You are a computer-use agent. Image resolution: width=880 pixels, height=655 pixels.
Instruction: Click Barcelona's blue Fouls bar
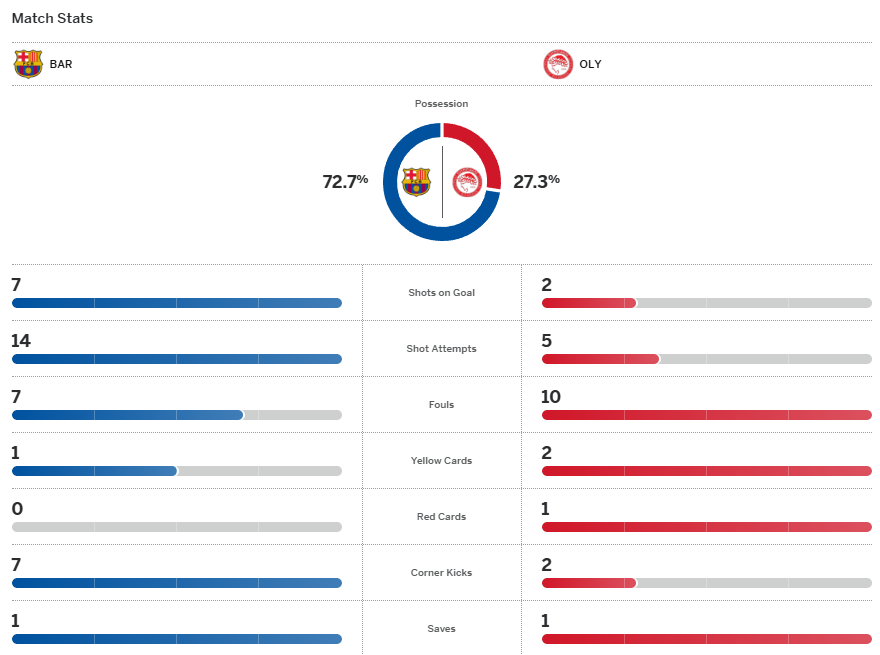(127, 415)
